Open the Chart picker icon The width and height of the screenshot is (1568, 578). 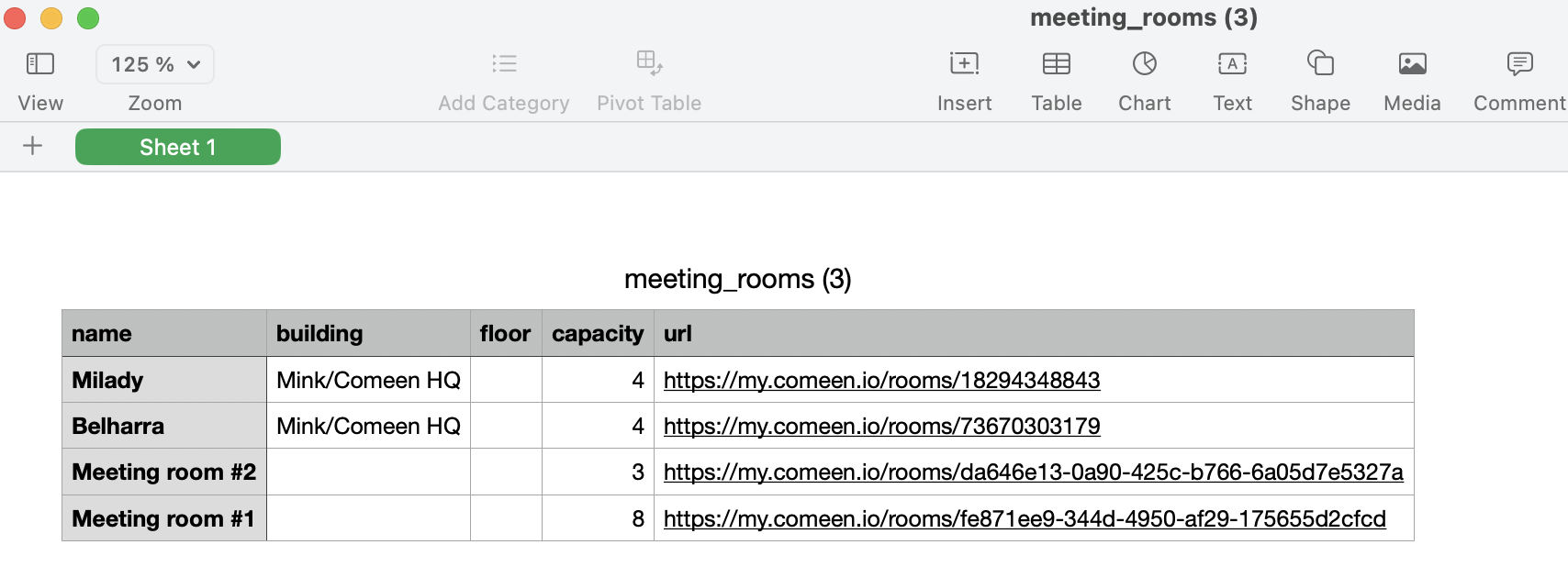[x=1145, y=63]
